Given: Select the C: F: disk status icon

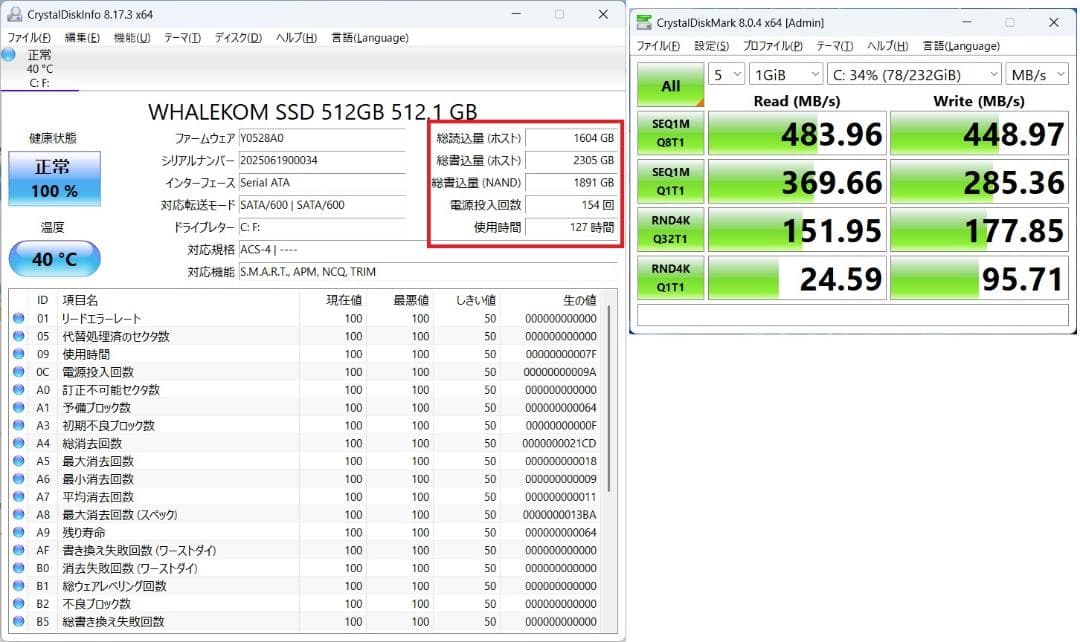Looking at the screenshot, I should 9,55.
